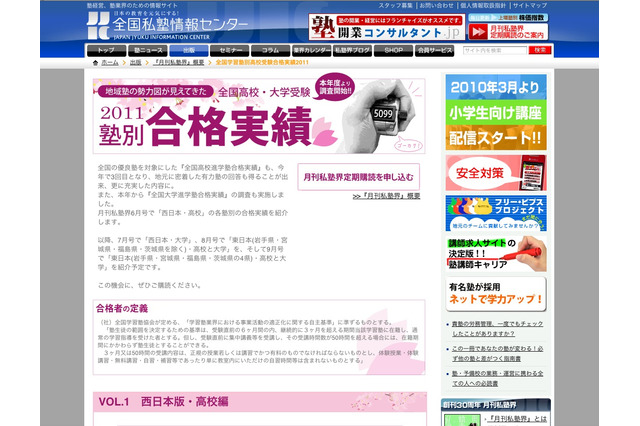Go to 出版 in the breadcrumb

point(136,62)
